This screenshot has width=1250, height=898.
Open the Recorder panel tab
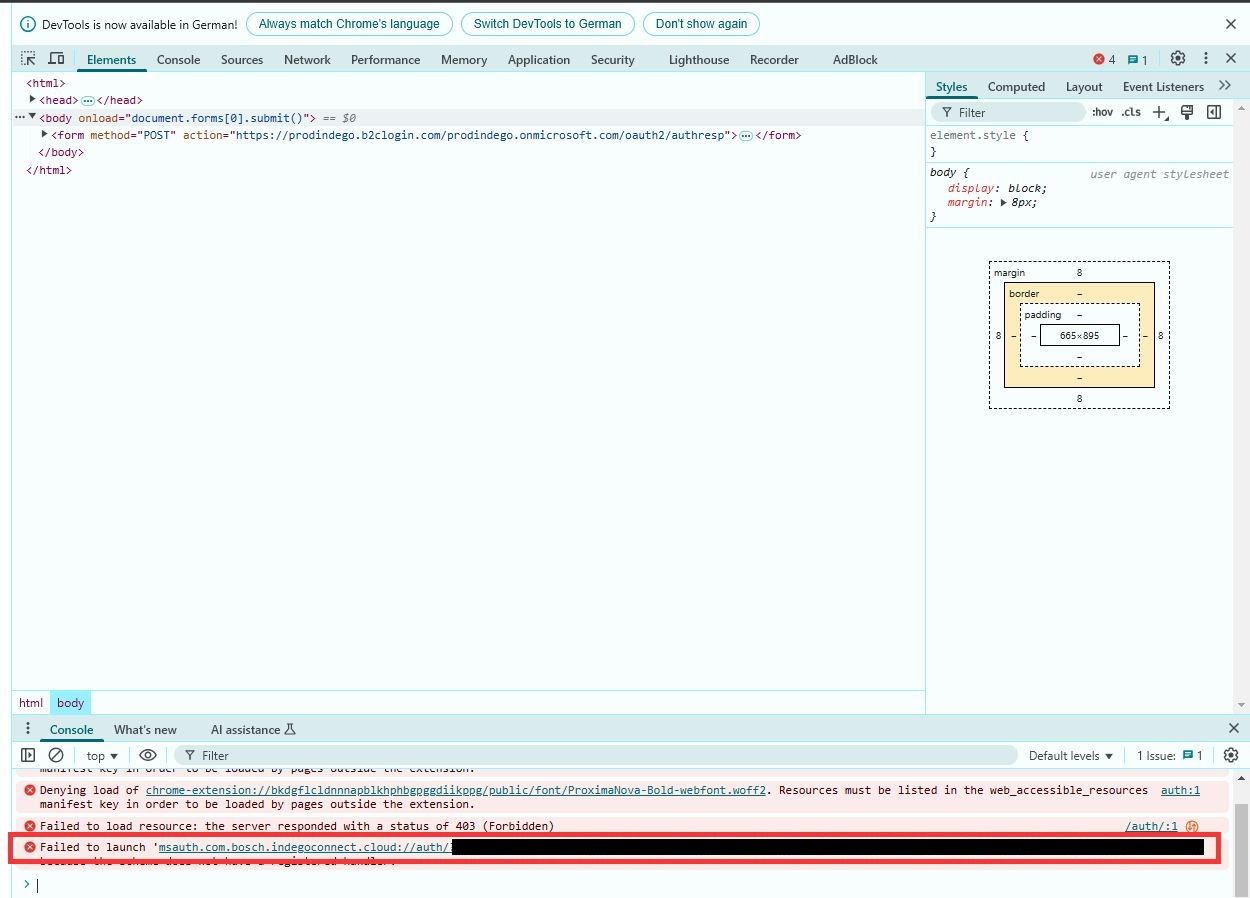(774, 59)
